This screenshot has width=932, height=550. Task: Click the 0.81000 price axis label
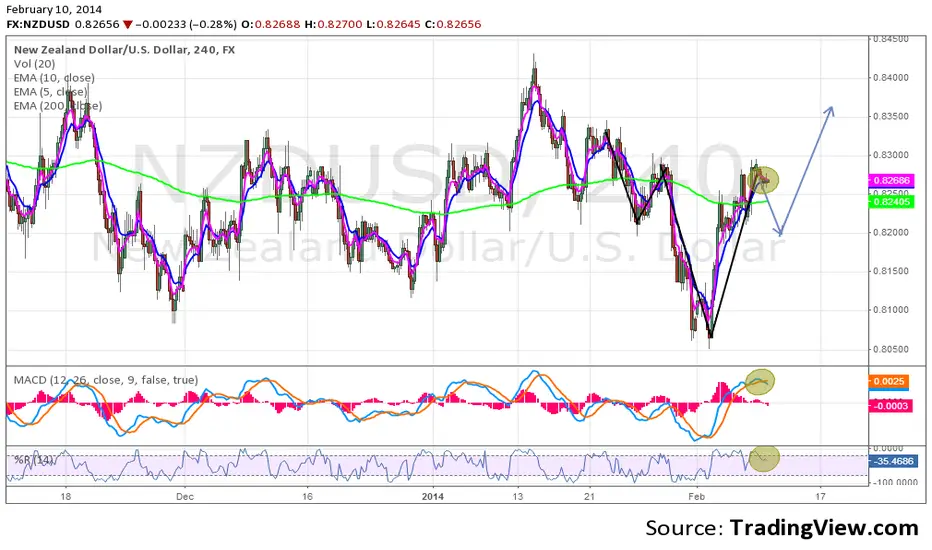pos(890,309)
